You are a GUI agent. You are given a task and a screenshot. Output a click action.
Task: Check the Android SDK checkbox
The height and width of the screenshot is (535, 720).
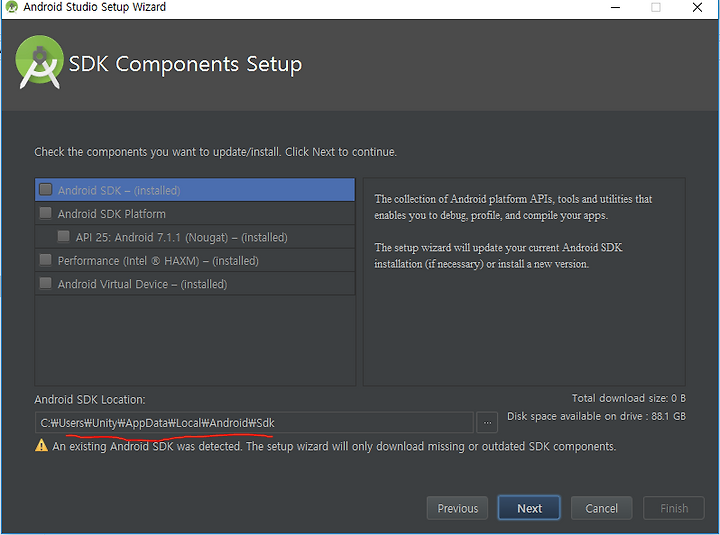tap(45, 189)
